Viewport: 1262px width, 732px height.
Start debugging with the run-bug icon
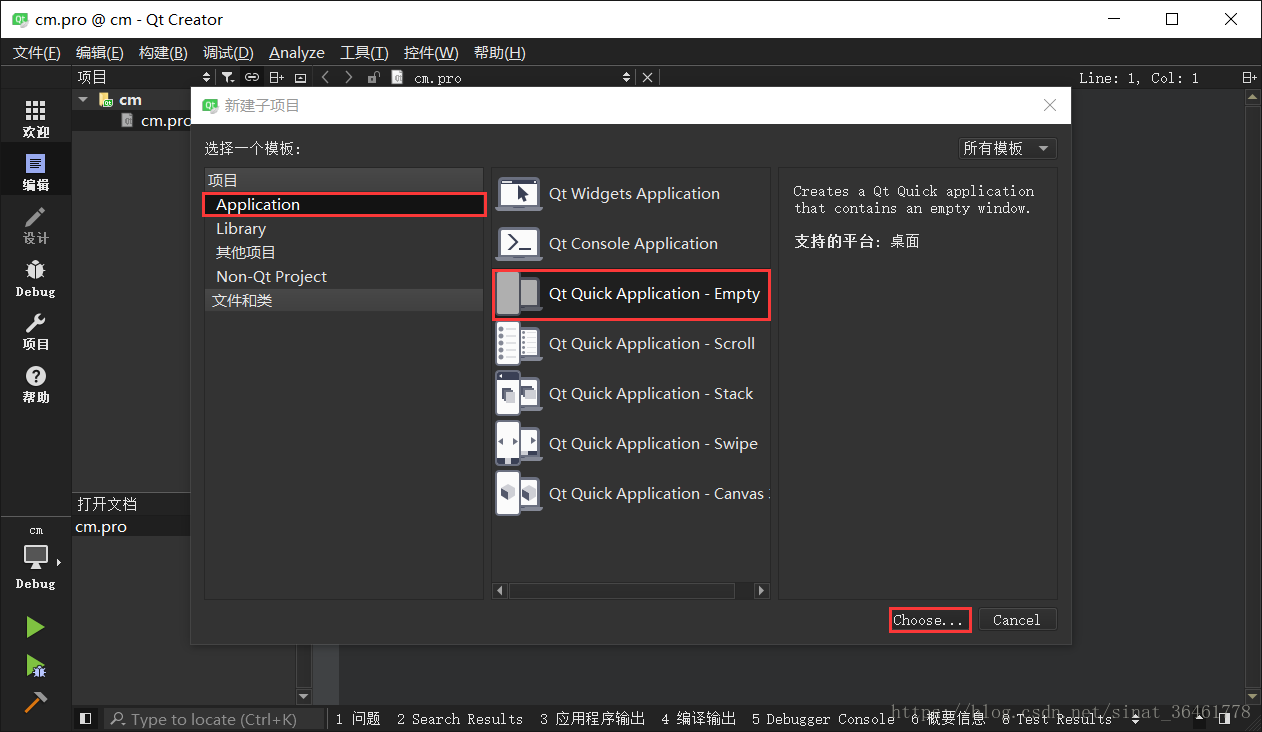(x=36, y=665)
